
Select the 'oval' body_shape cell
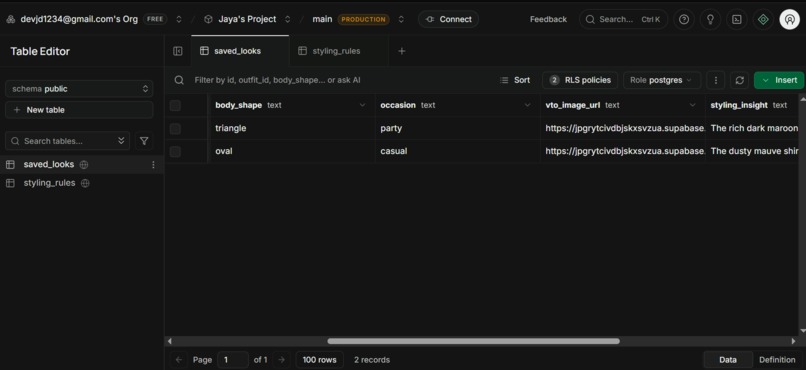click(x=292, y=152)
